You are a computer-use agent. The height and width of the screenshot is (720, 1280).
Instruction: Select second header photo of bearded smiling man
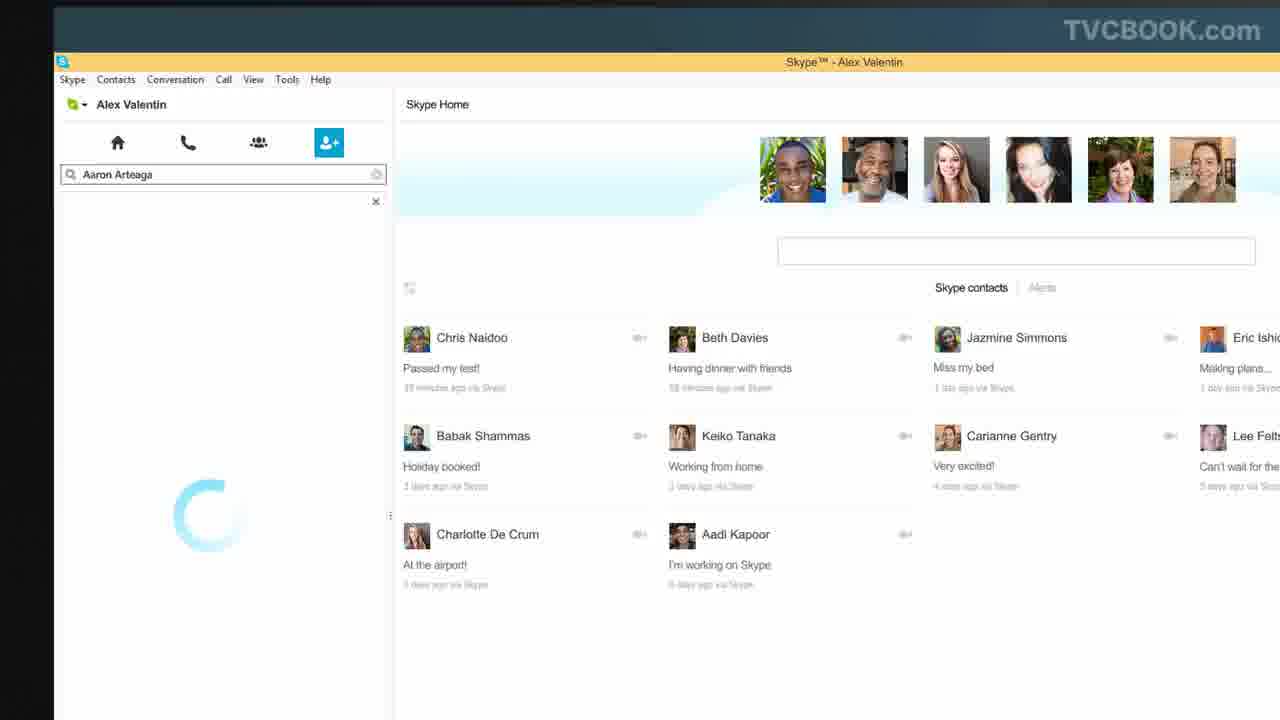875,170
